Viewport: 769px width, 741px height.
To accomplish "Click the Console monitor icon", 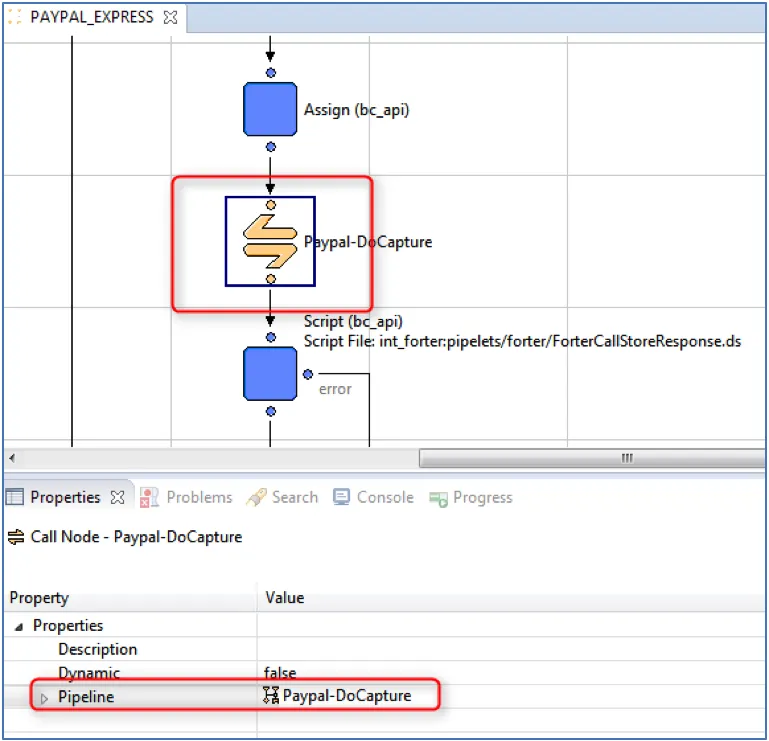I will coord(341,497).
